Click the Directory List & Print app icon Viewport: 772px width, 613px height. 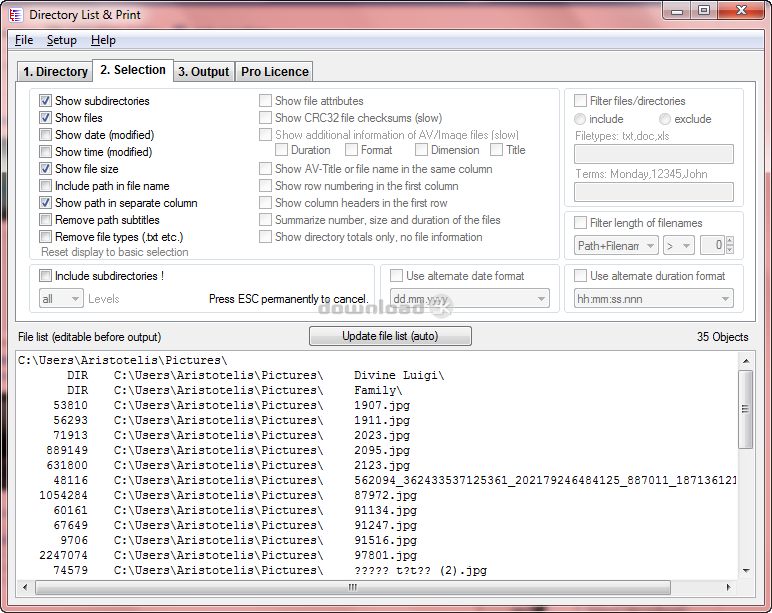pos(16,15)
